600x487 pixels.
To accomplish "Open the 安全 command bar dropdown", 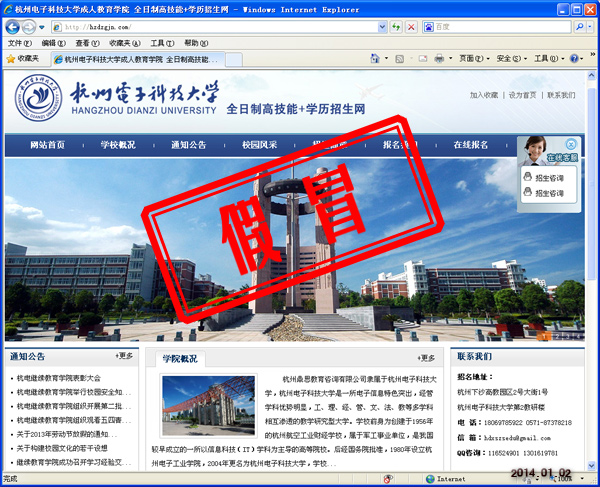I will point(512,58).
